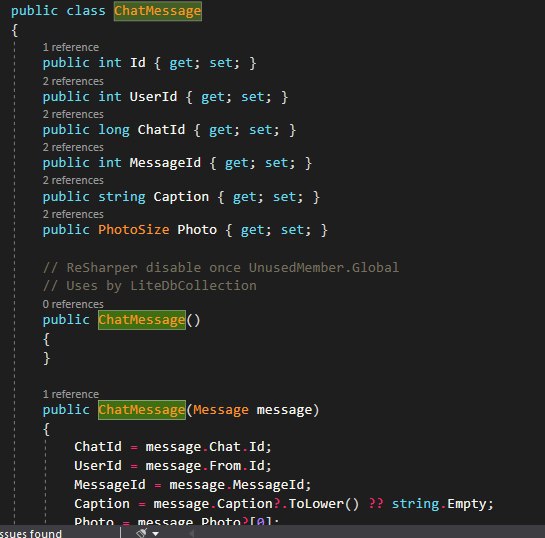
Task: Click the Caption property name in its declaration
Action: click(x=181, y=197)
